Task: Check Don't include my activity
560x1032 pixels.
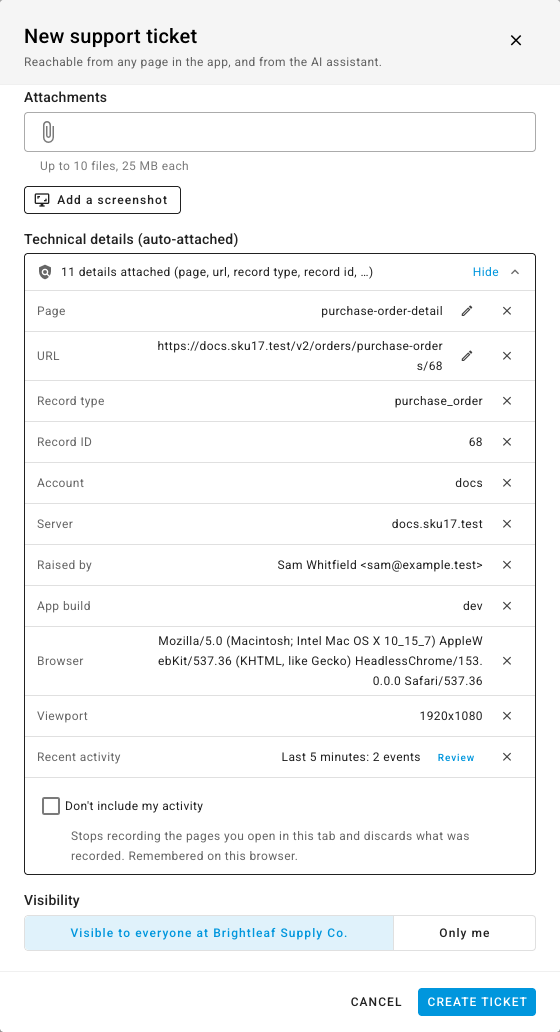Action: click(51, 806)
